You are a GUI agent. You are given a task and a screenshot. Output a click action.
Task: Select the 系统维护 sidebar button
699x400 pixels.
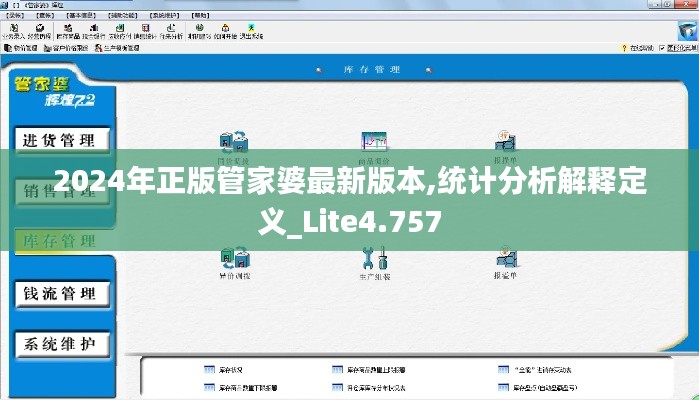[62, 344]
